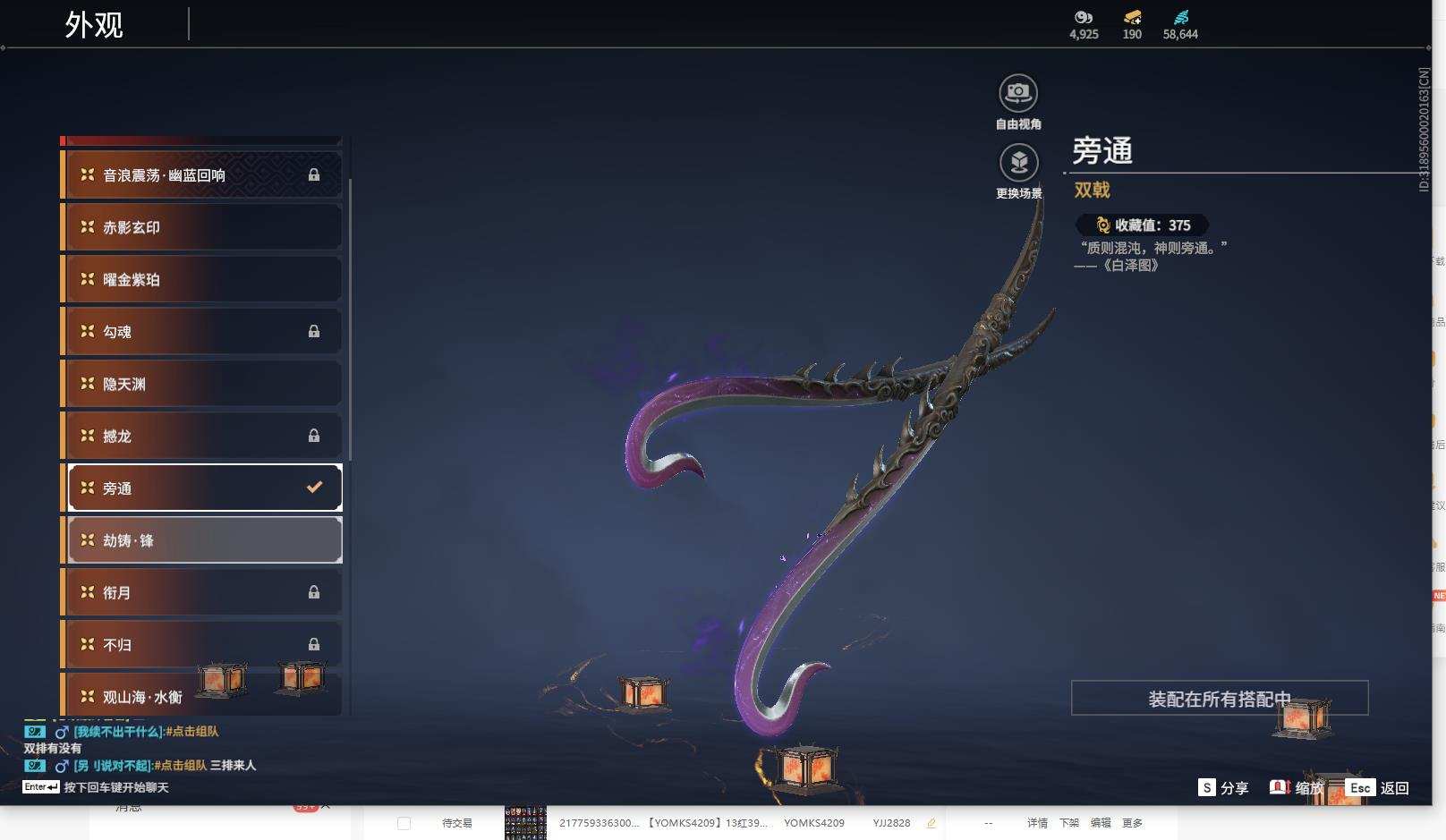The height and width of the screenshot is (840, 1446).
Task: Open 更多 in the background window
Action: tap(1133, 823)
